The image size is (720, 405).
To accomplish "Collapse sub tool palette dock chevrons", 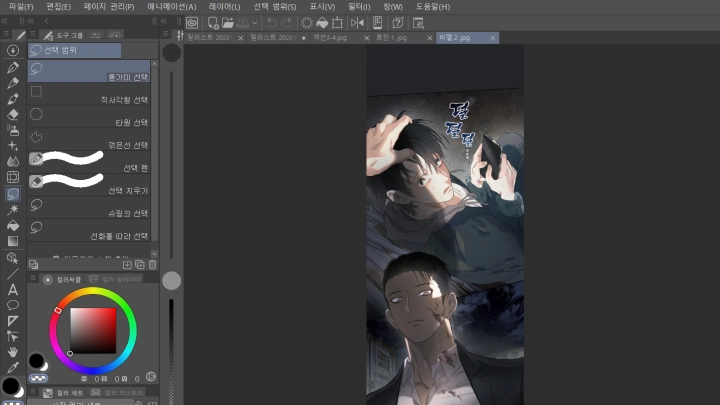I will [x=31, y=21].
